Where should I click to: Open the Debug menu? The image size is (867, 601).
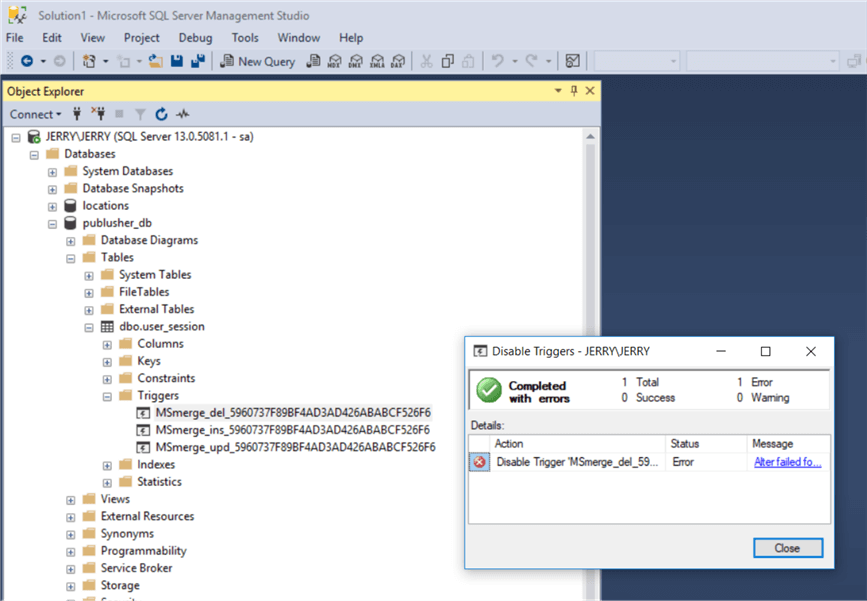[x=195, y=38]
